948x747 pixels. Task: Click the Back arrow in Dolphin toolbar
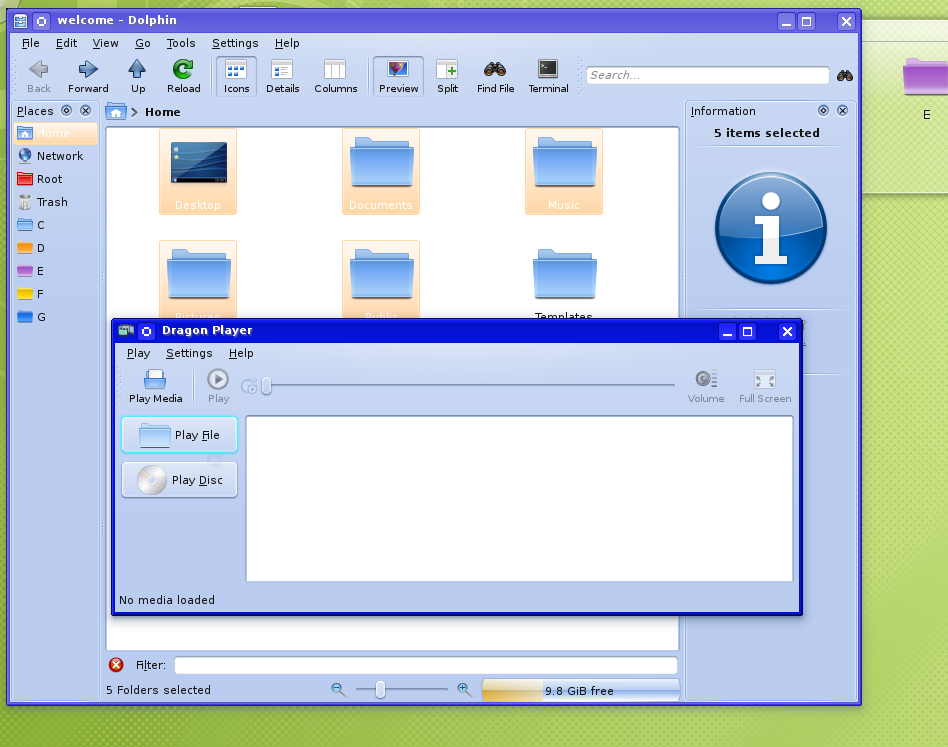39,76
